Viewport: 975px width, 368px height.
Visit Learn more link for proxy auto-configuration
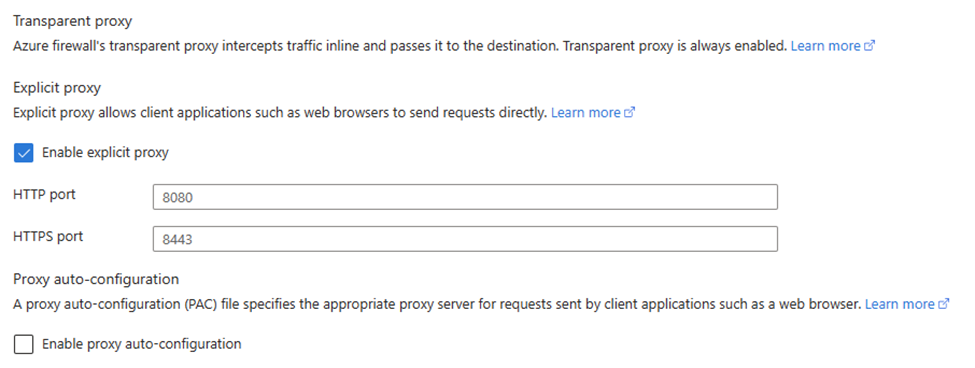coord(900,305)
